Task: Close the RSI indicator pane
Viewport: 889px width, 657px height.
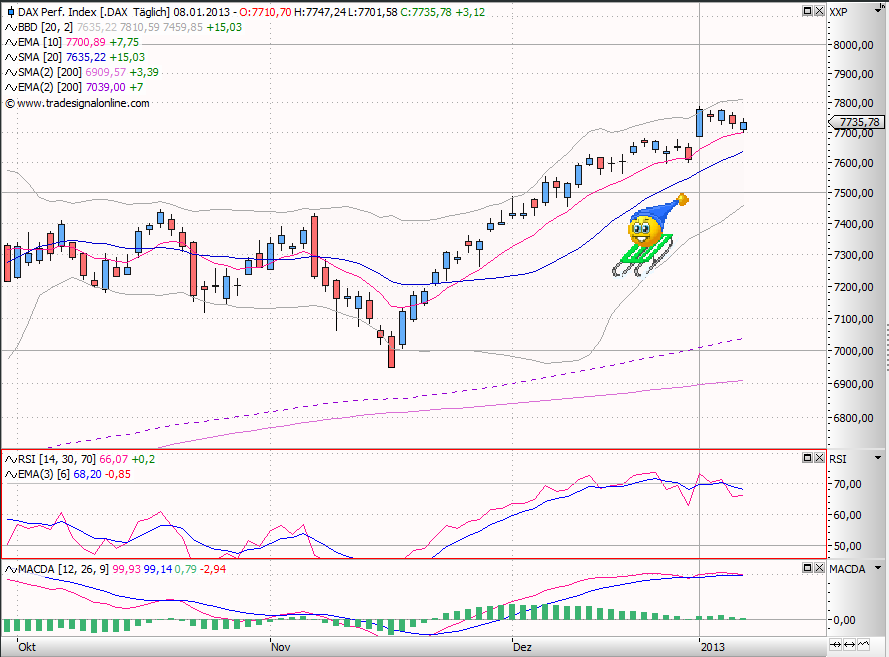Action: [819, 457]
